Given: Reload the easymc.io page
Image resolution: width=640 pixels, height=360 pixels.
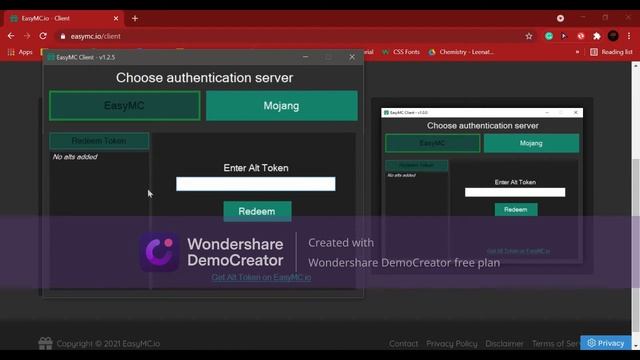Looking at the screenshot, I should coord(43,36).
